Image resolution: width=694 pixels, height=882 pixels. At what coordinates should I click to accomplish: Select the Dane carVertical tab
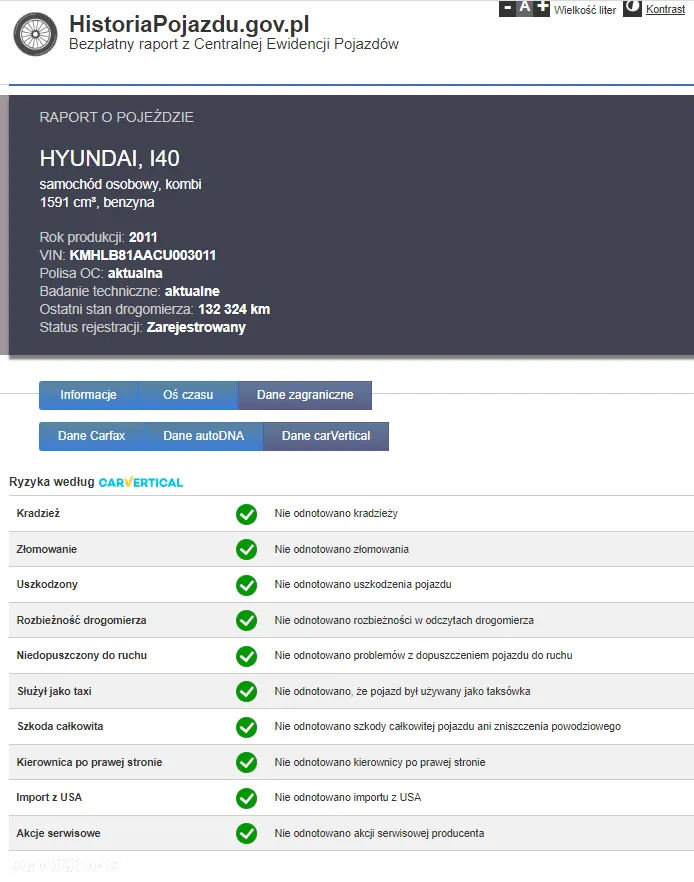326,436
